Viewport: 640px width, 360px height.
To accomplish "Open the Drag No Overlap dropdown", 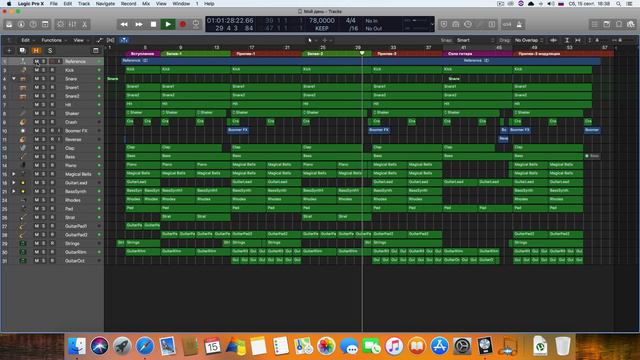I will (529, 40).
